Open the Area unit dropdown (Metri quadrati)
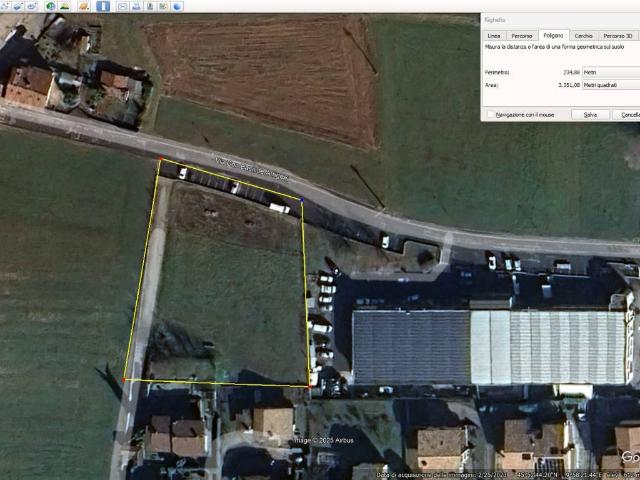The width and height of the screenshot is (640, 480). click(610, 85)
